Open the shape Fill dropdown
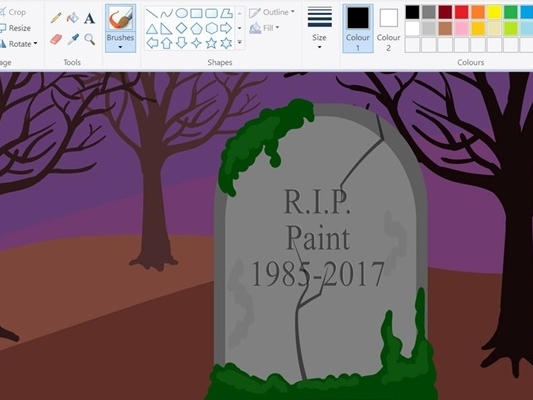 [x=264, y=28]
